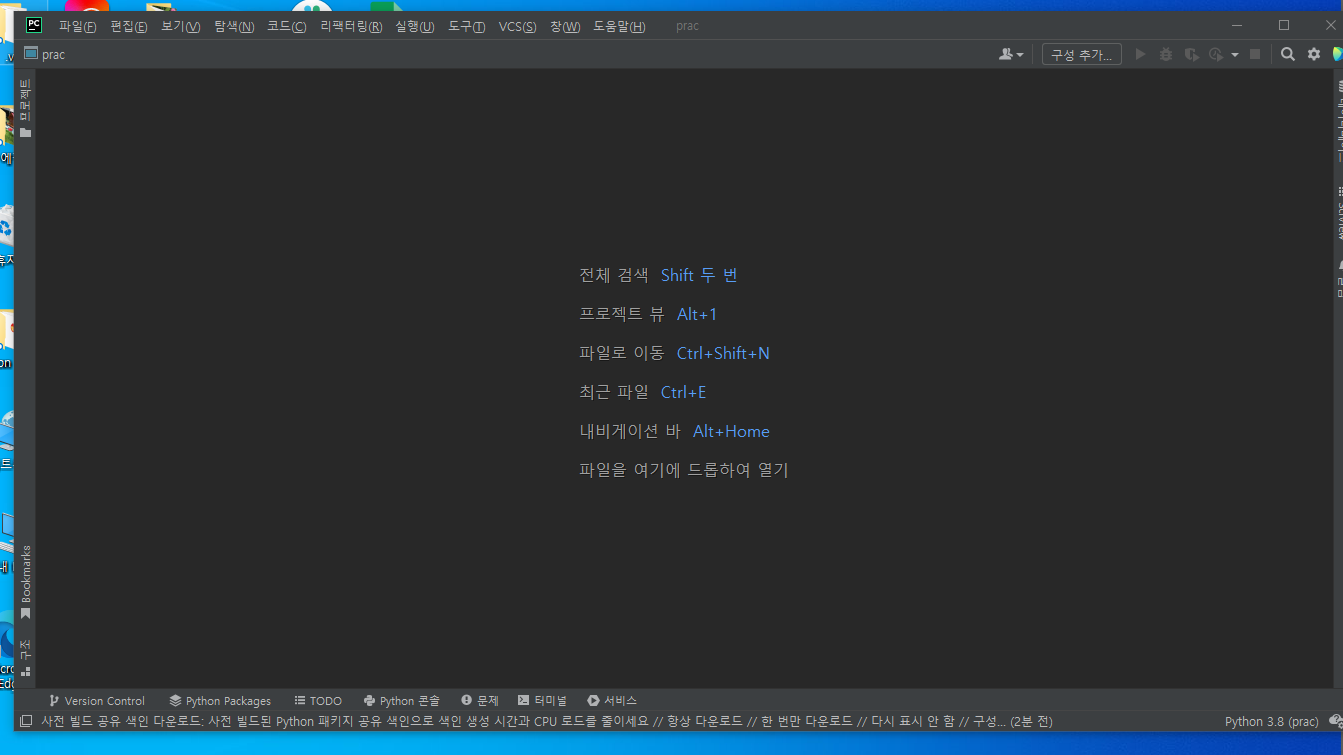Click the Run with Coverage shield icon

pos(1191,54)
